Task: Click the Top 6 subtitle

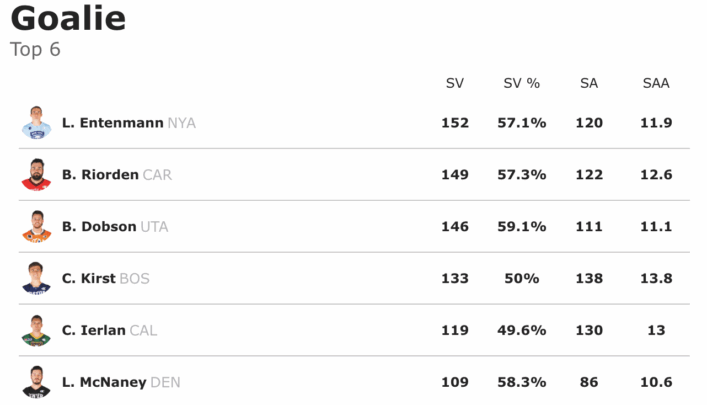Action: click(35, 49)
